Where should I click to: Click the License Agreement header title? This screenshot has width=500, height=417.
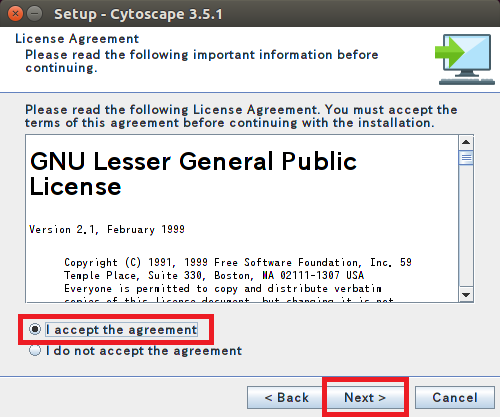point(77,39)
